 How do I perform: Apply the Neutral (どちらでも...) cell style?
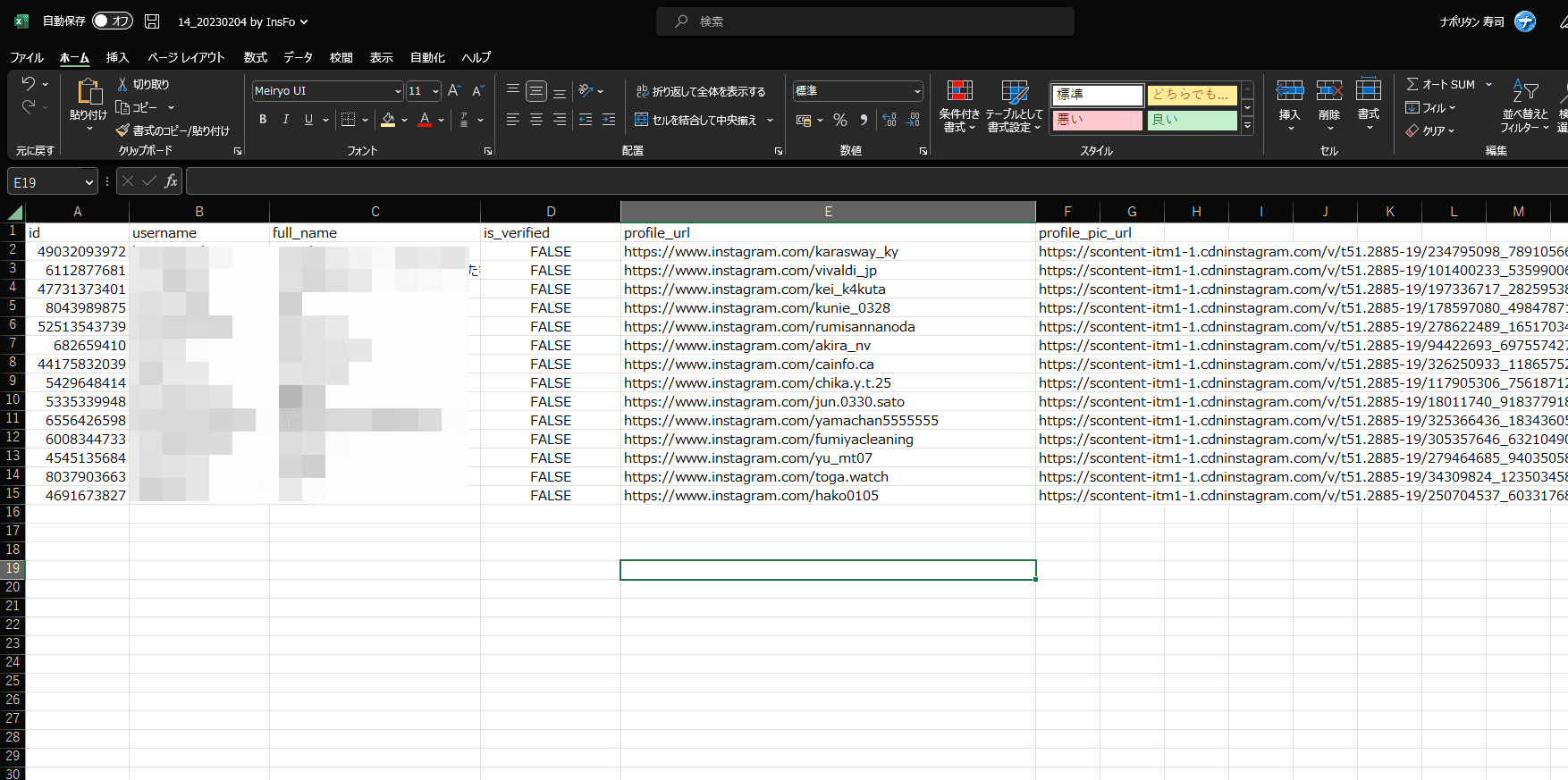1193,95
